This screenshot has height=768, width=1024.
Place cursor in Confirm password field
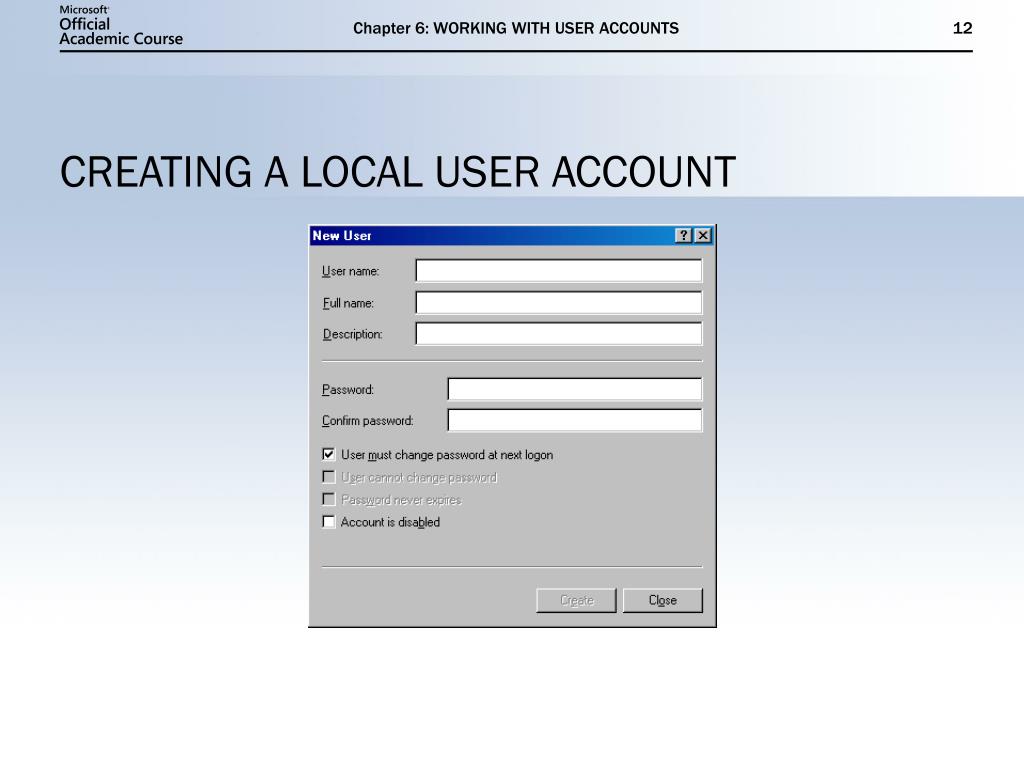pyautogui.click(x=574, y=420)
